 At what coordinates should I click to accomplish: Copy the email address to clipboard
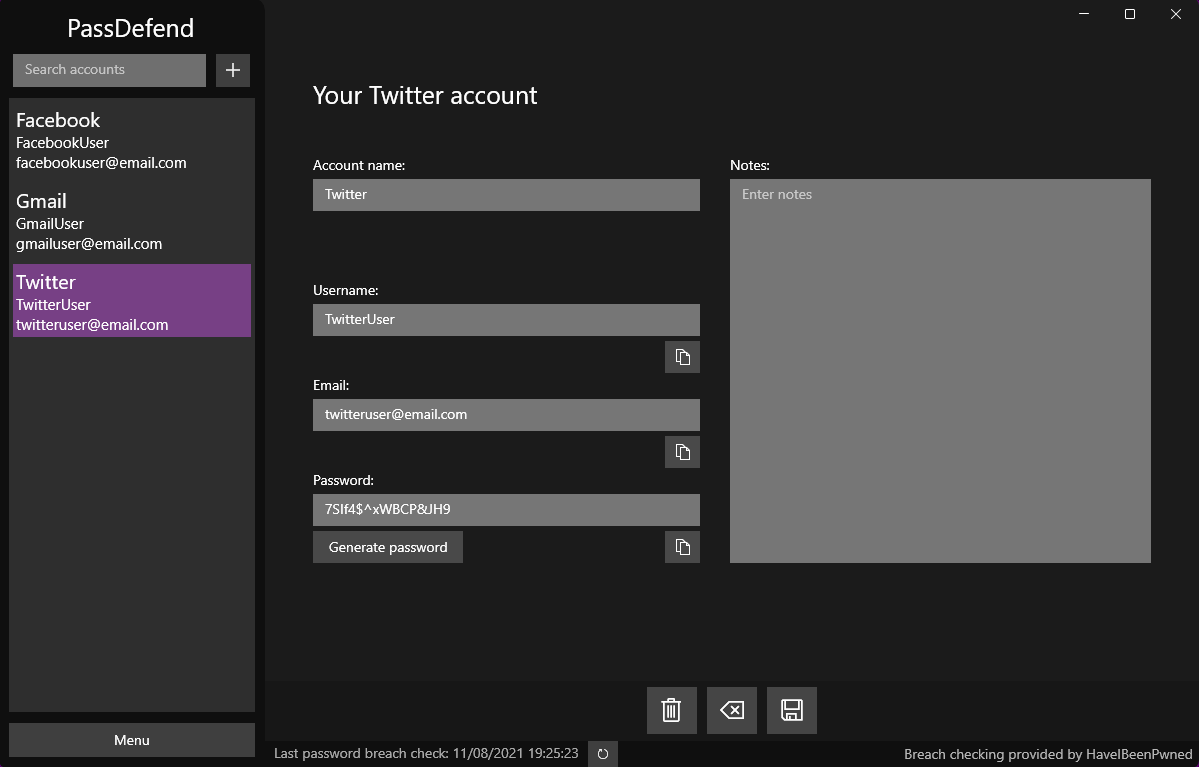click(682, 452)
